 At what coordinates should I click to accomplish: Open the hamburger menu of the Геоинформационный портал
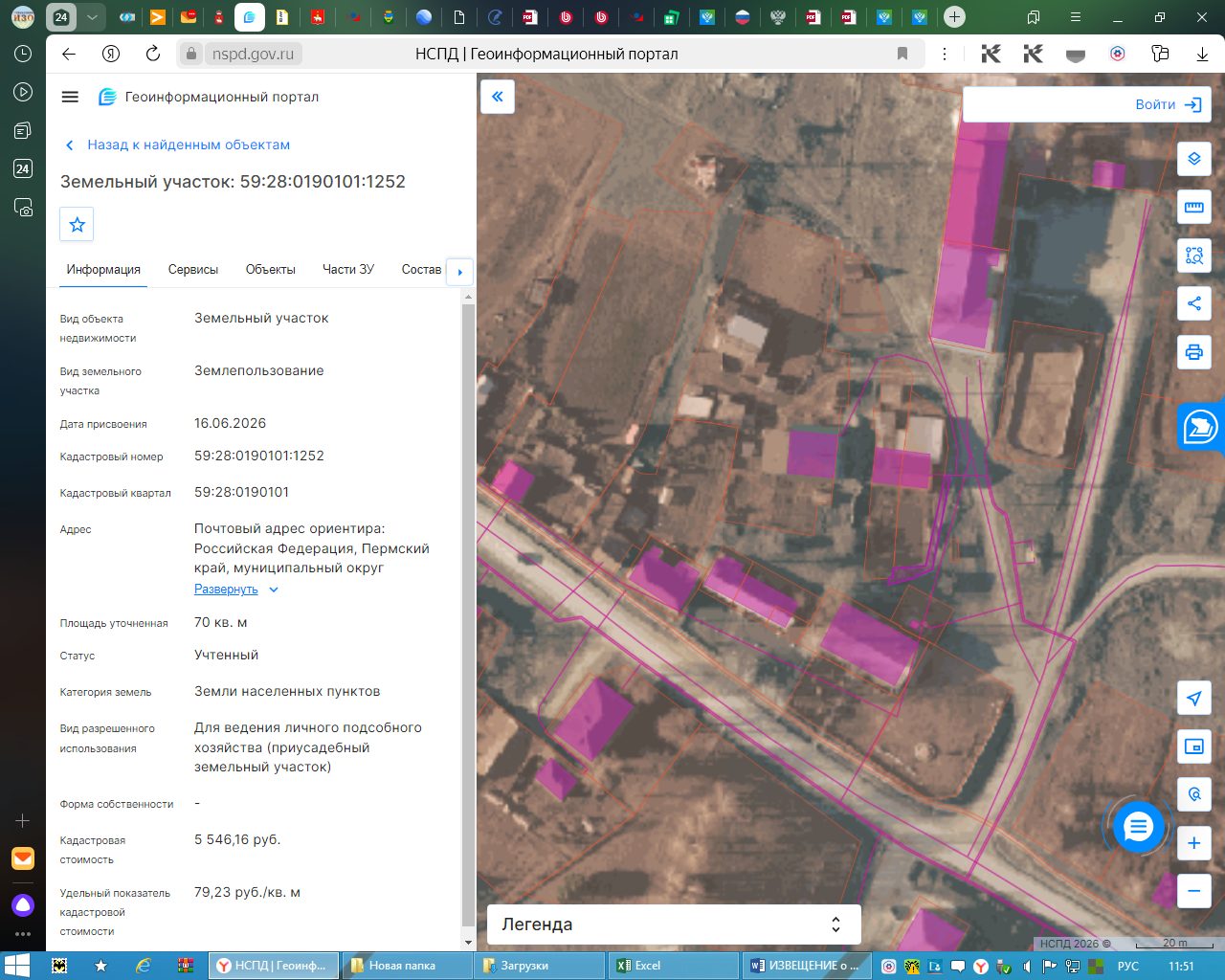click(69, 97)
